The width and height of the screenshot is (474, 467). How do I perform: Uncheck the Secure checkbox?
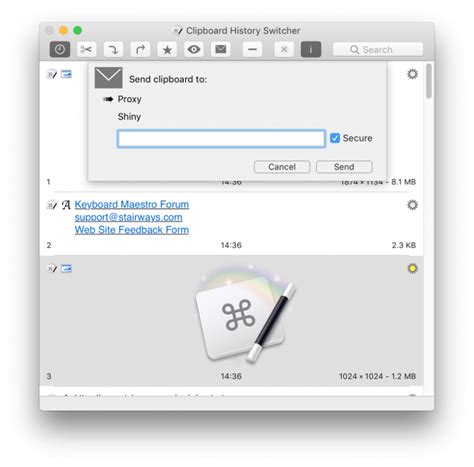pyautogui.click(x=335, y=138)
